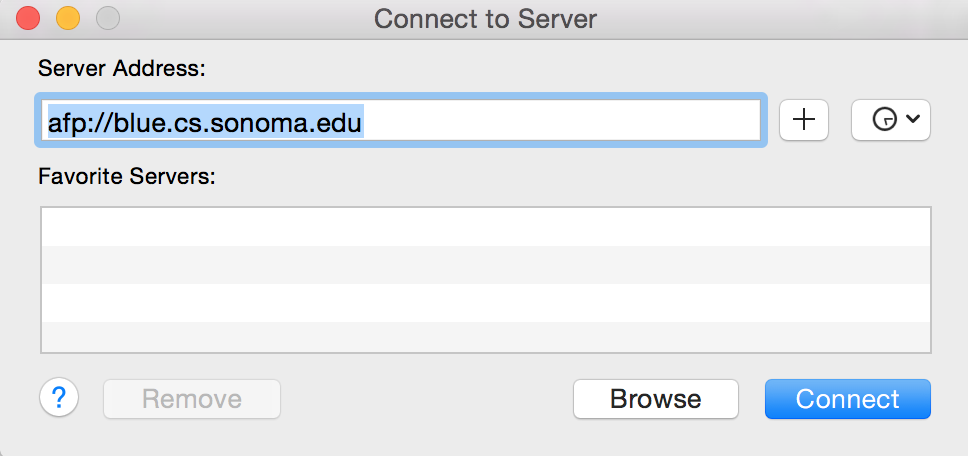Click the highlighted afp://blue.cs.sonoma.edu address text

[x=205, y=121]
